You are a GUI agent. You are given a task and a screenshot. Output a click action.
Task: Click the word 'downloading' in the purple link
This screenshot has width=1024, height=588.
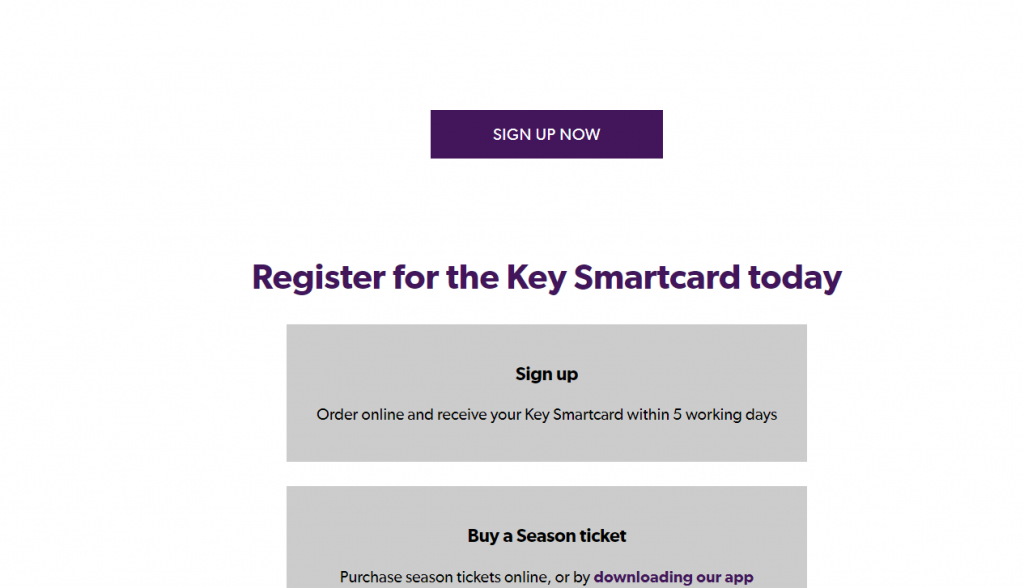coord(643,578)
